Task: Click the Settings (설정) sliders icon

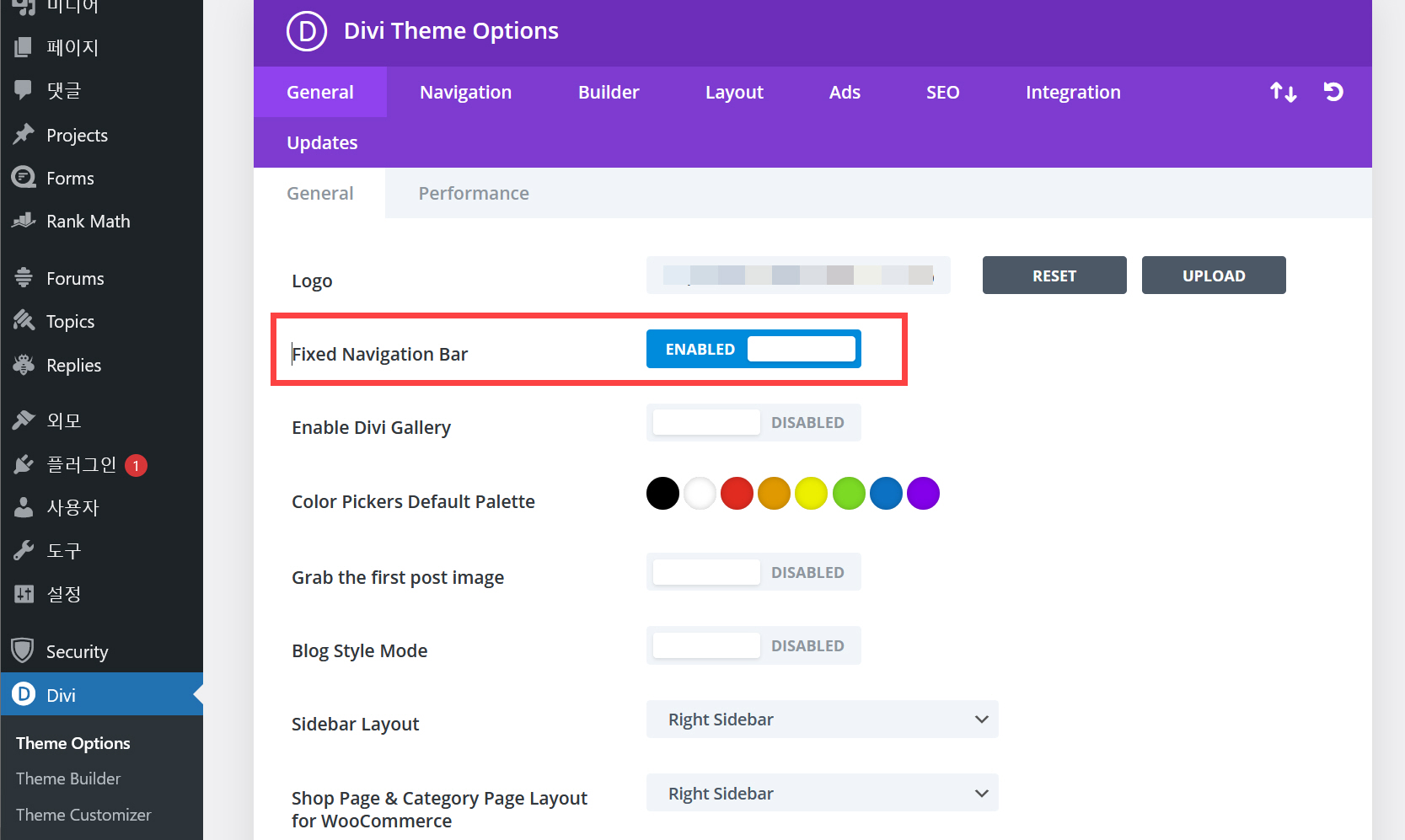Action: [24, 594]
